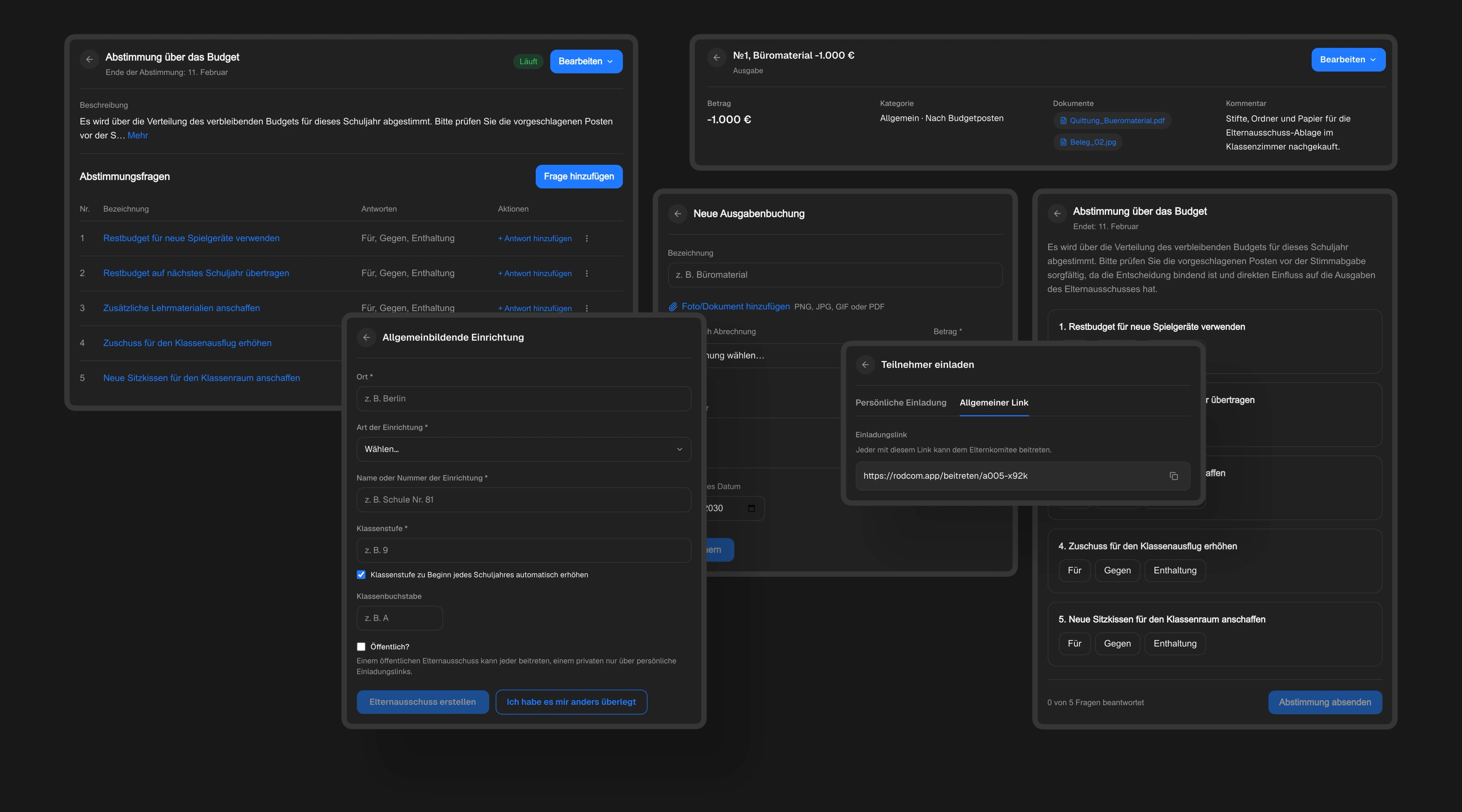1462x812 pixels.
Task: Enable the Öffentlich? checkbox
Action: [x=361, y=646]
